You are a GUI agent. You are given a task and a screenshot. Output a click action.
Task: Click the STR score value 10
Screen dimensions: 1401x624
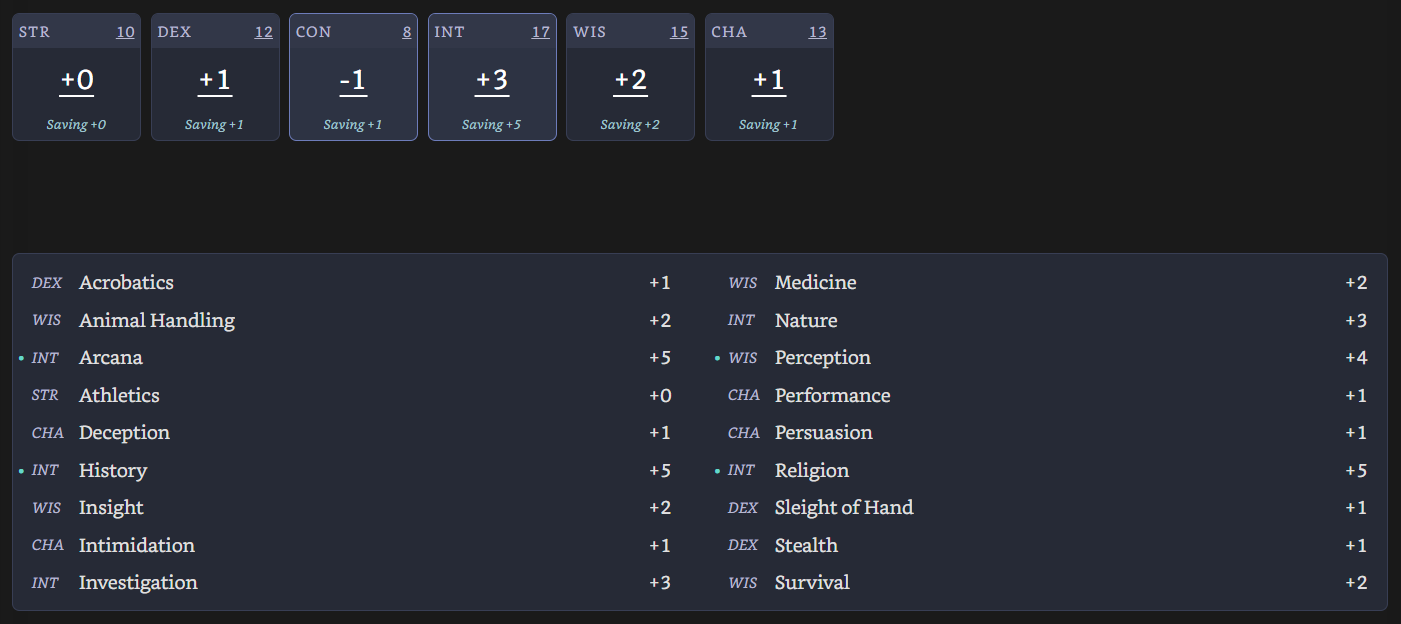[125, 32]
